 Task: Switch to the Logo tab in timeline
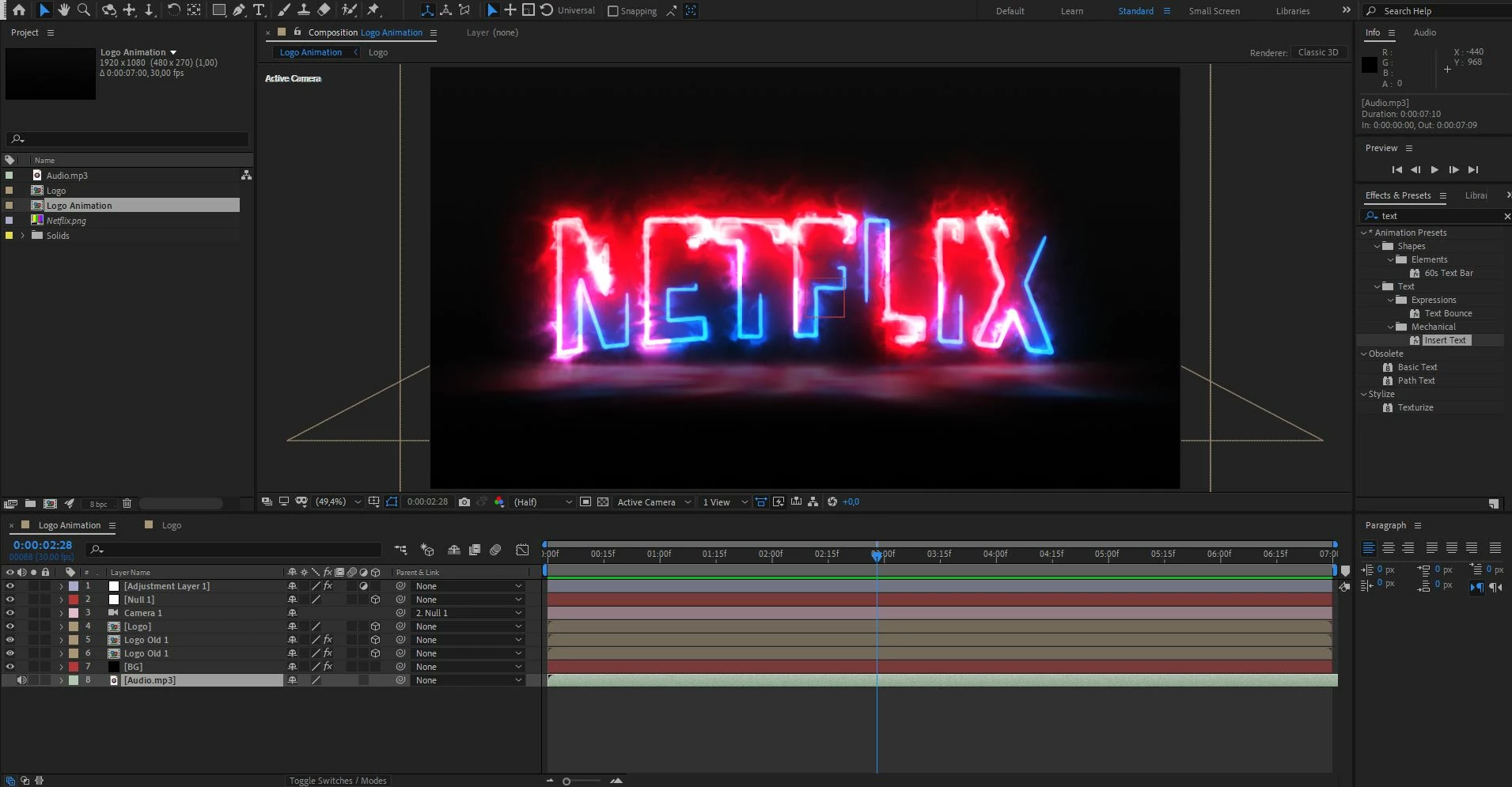point(171,525)
